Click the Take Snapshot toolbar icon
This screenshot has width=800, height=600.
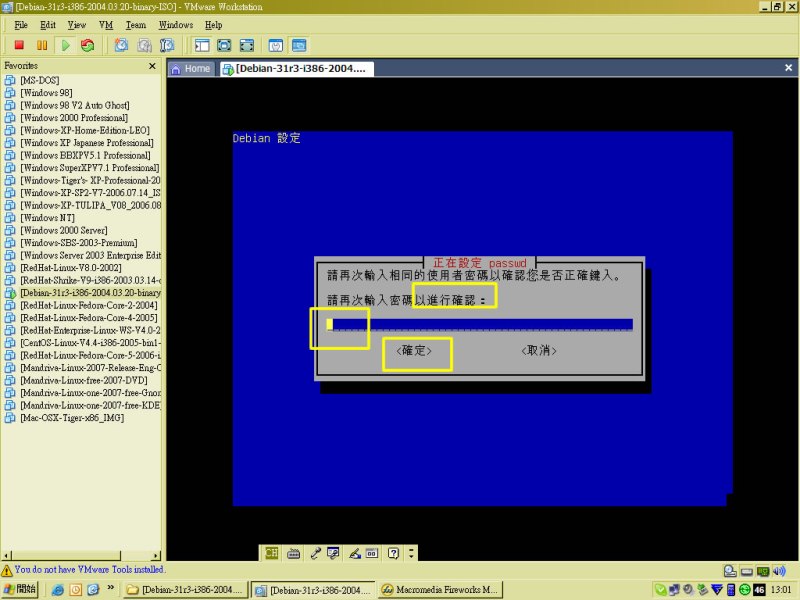coord(121,45)
